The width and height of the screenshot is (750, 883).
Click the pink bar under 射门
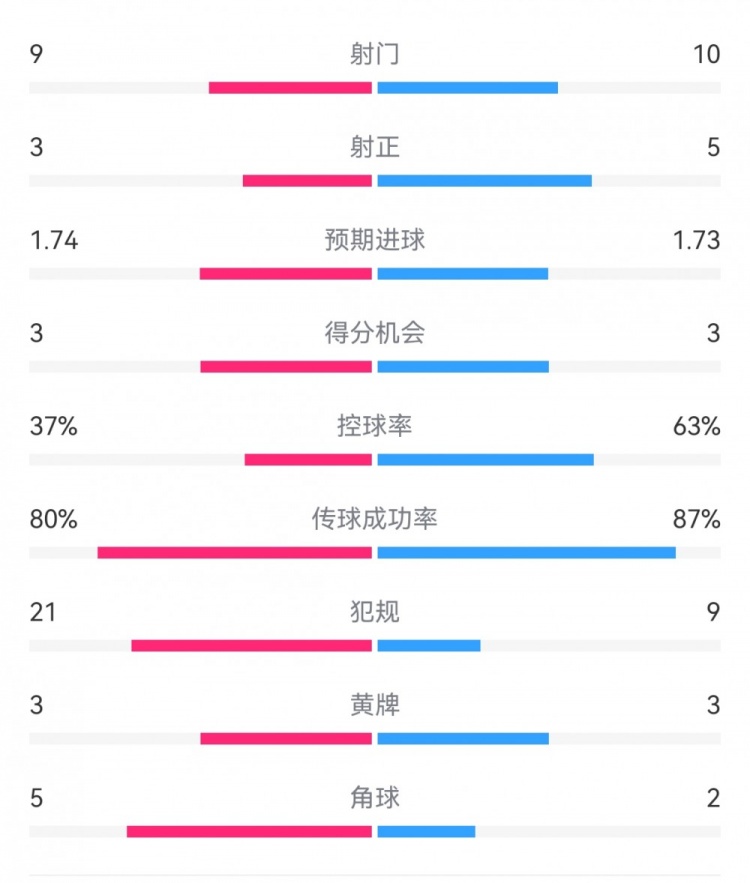click(290, 88)
